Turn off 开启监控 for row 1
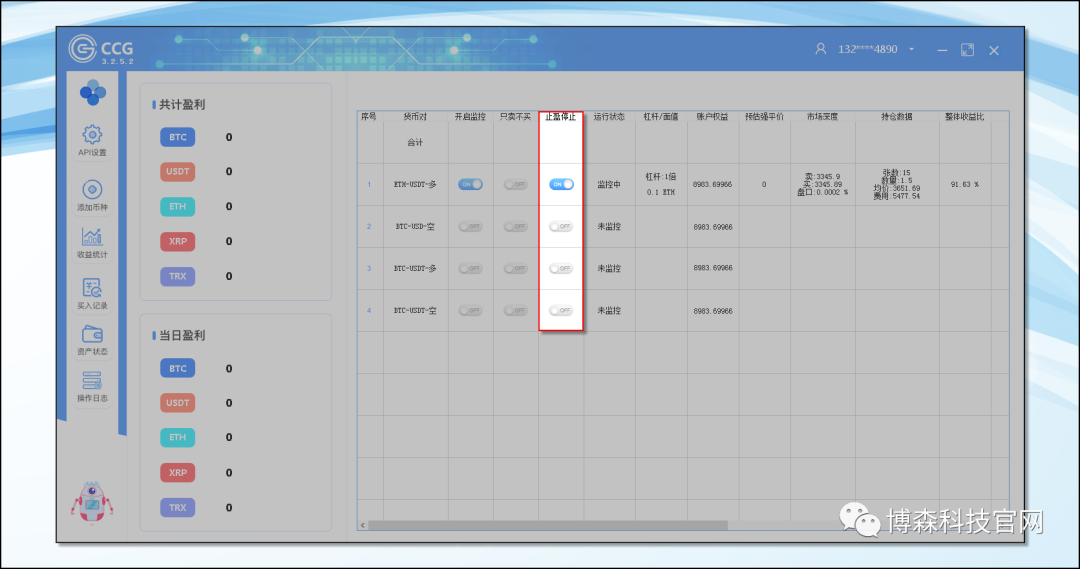The image size is (1080, 569). (470, 185)
